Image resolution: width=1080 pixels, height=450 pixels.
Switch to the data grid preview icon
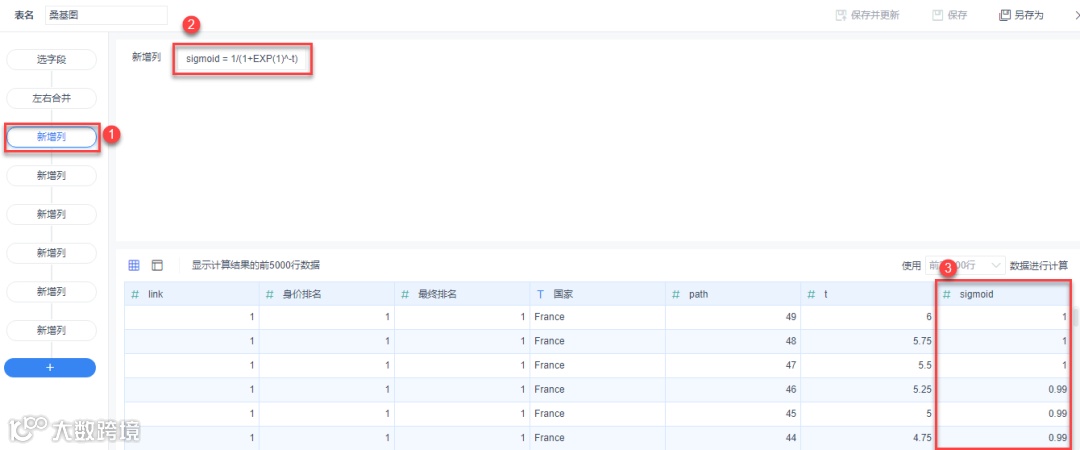point(134,265)
